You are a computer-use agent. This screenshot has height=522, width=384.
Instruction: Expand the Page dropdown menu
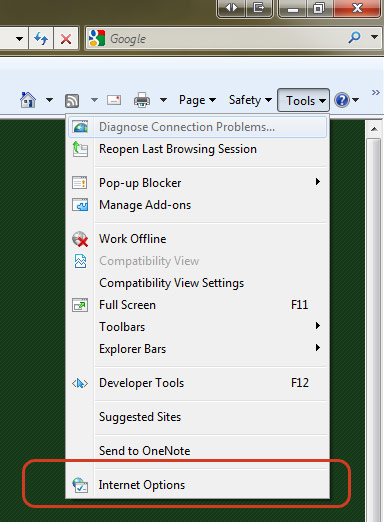point(197,100)
